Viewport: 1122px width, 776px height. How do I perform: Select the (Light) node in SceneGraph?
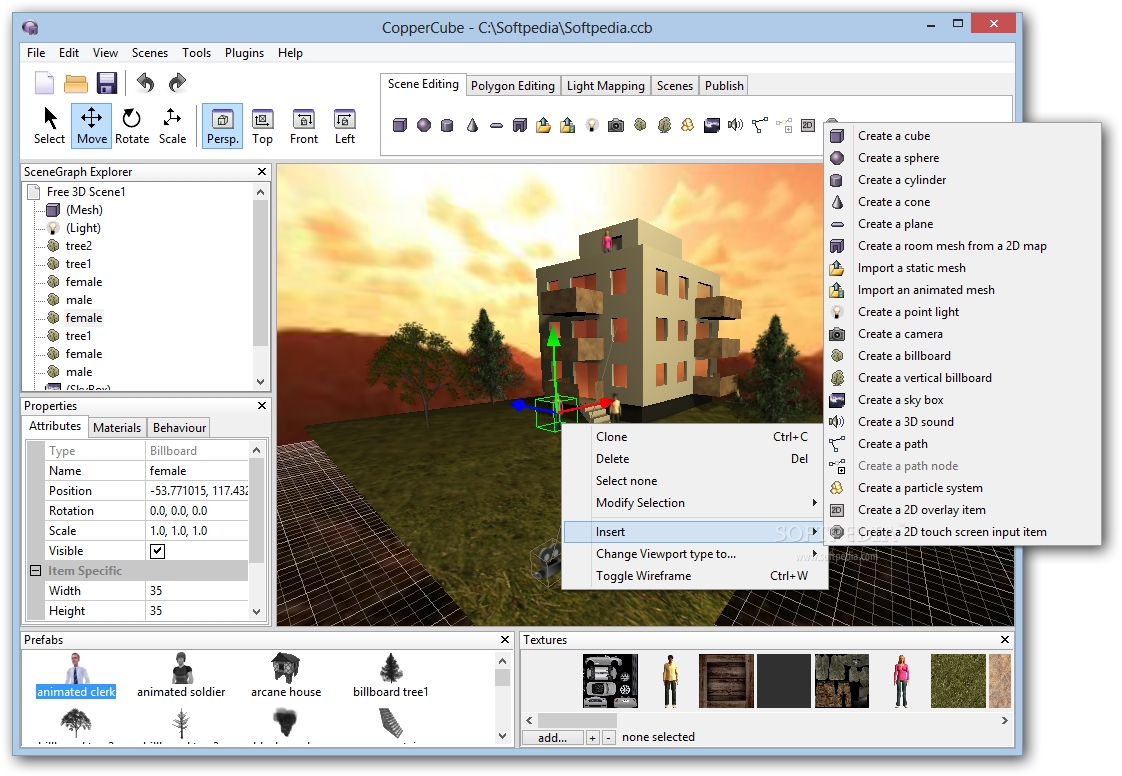point(83,228)
